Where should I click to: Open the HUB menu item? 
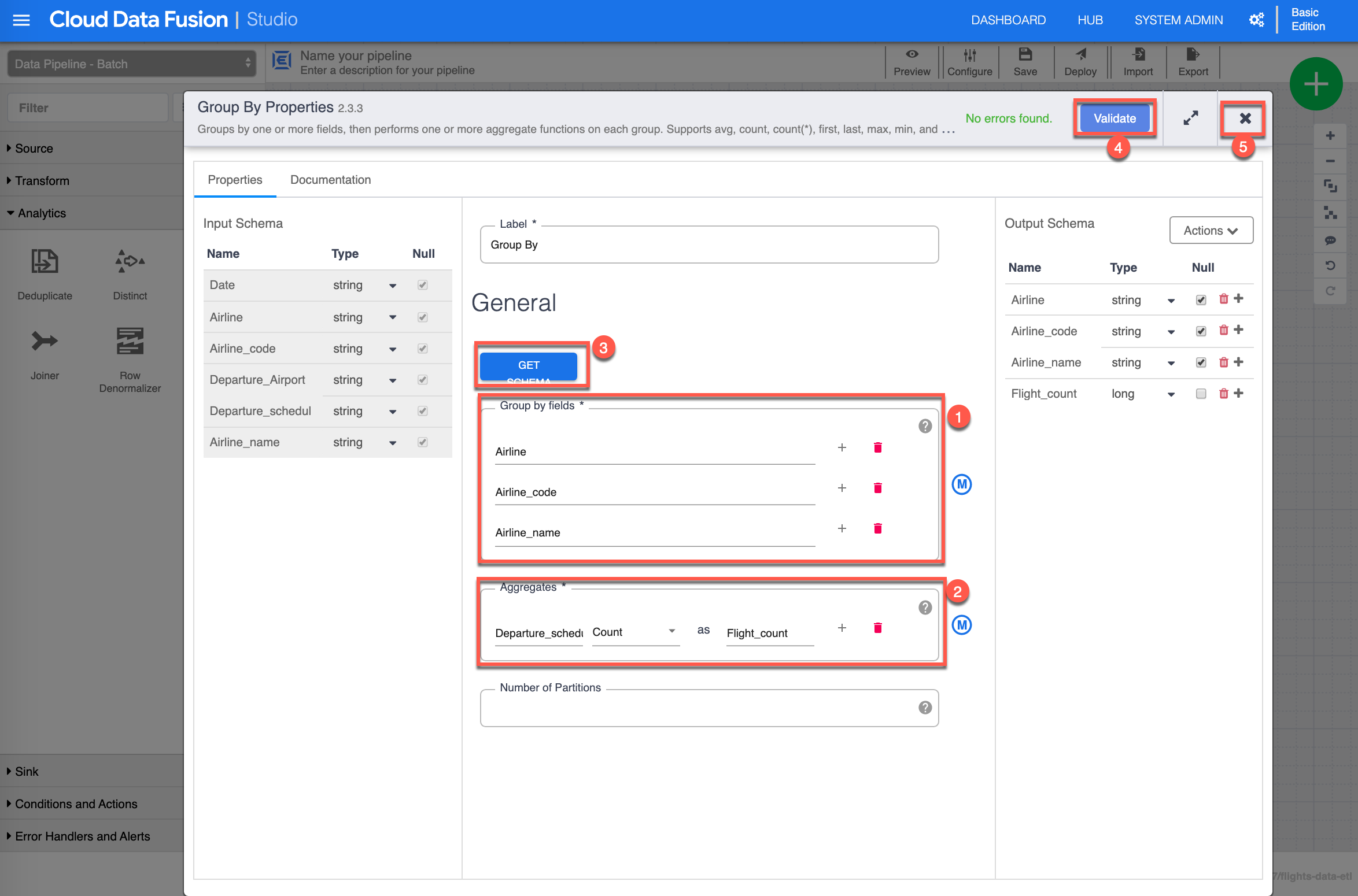pos(1090,20)
